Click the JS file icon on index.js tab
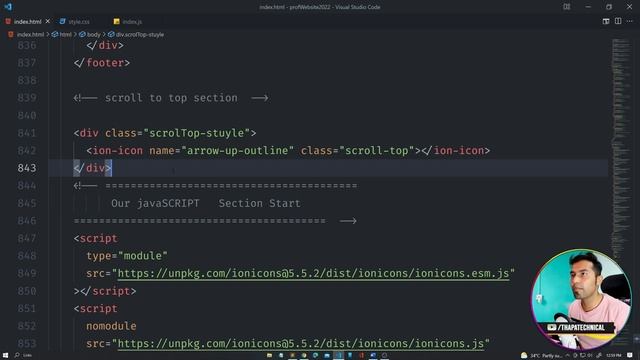The width and height of the screenshot is (640, 360). [x=116, y=21]
